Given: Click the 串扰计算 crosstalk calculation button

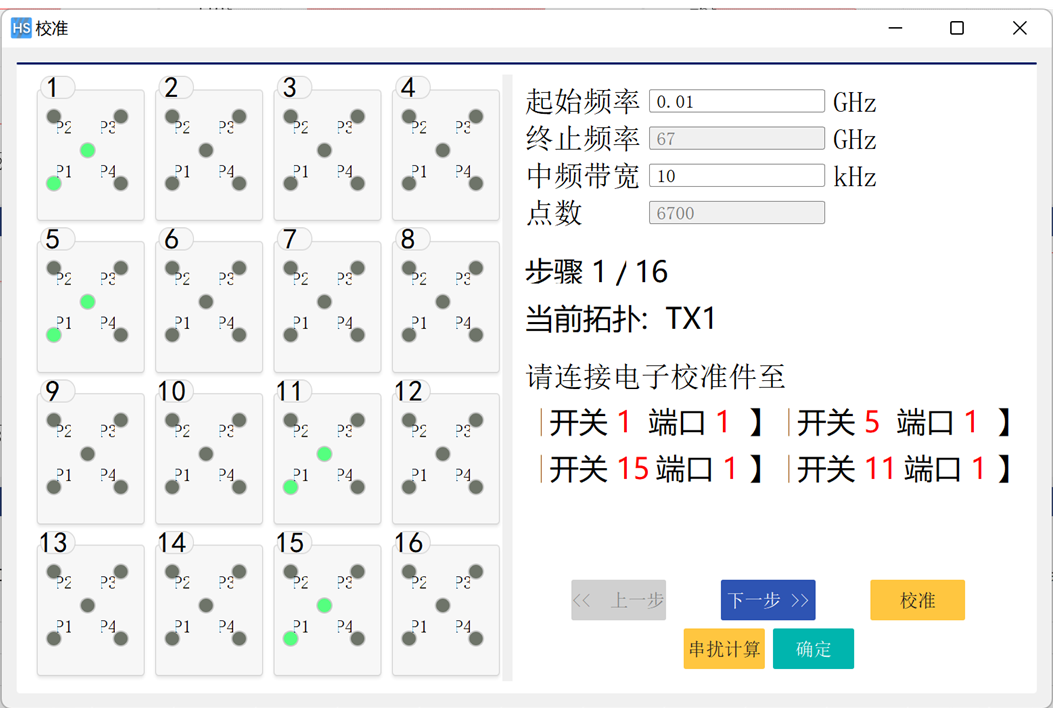Looking at the screenshot, I should [x=724, y=649].
